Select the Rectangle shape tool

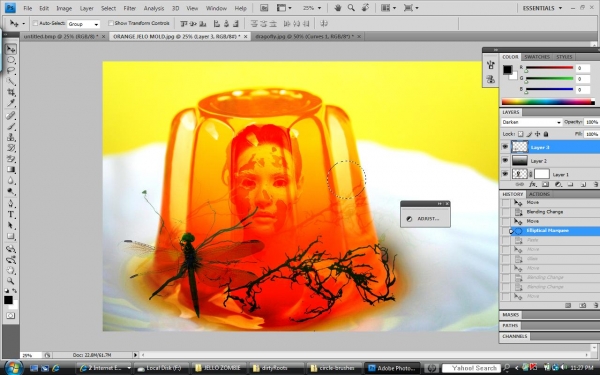click(x=11, y=236)
